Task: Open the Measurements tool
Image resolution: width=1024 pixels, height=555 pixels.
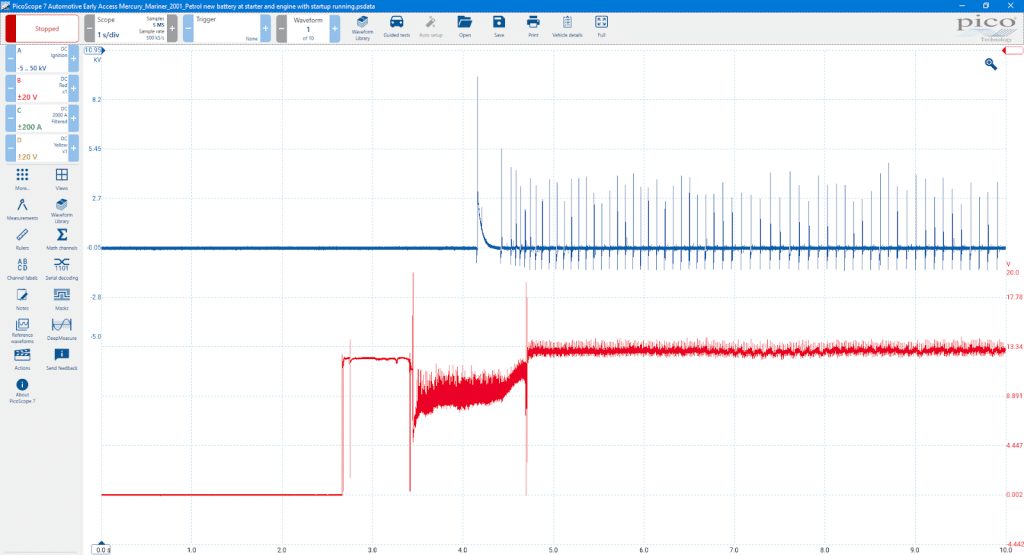Action: (22, 209)
